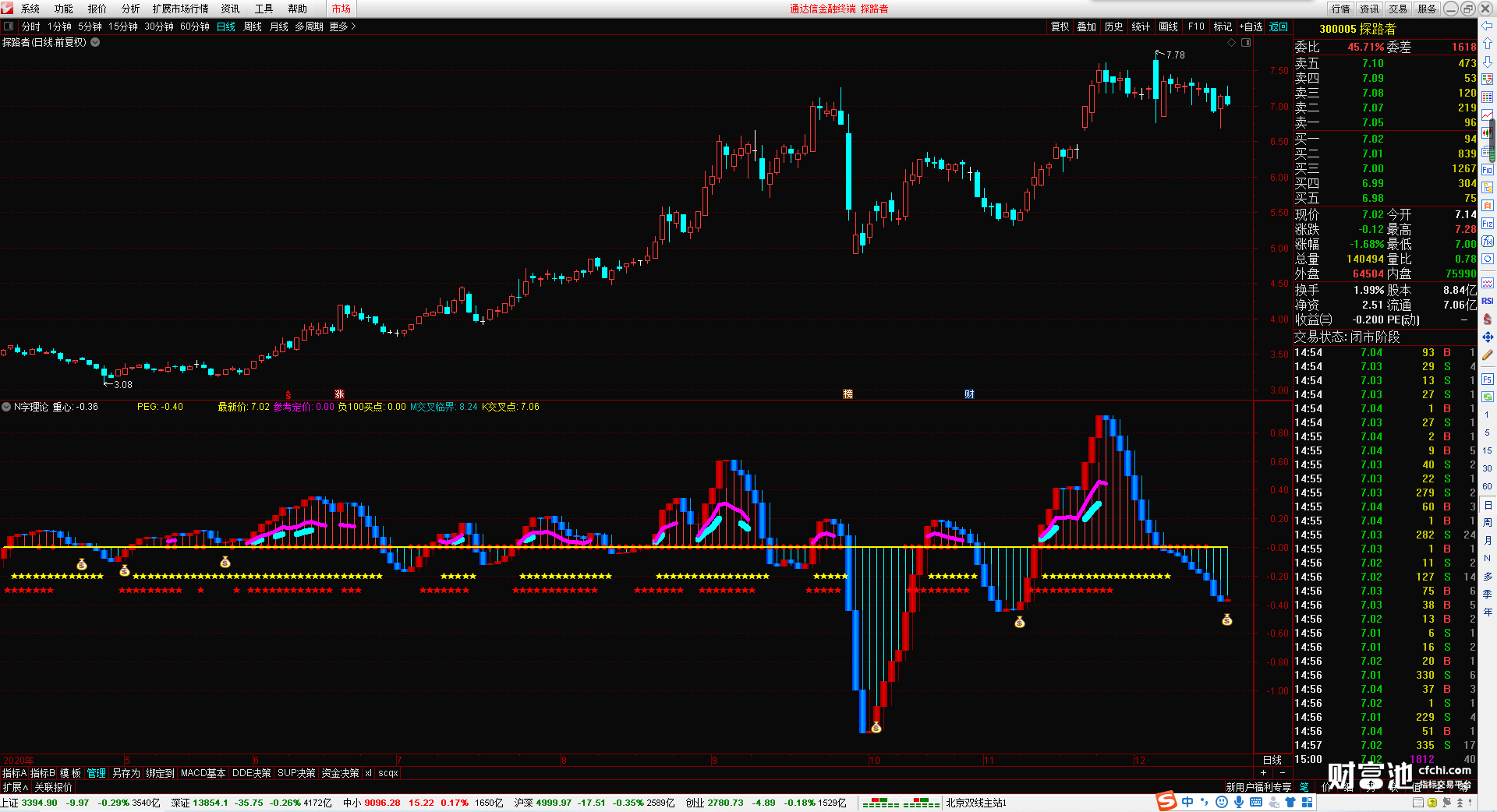The width and height of the screenshot is (1497, 812).
Task: Switch to the 分时 chart tab
Action: click(x=31, y=26)
